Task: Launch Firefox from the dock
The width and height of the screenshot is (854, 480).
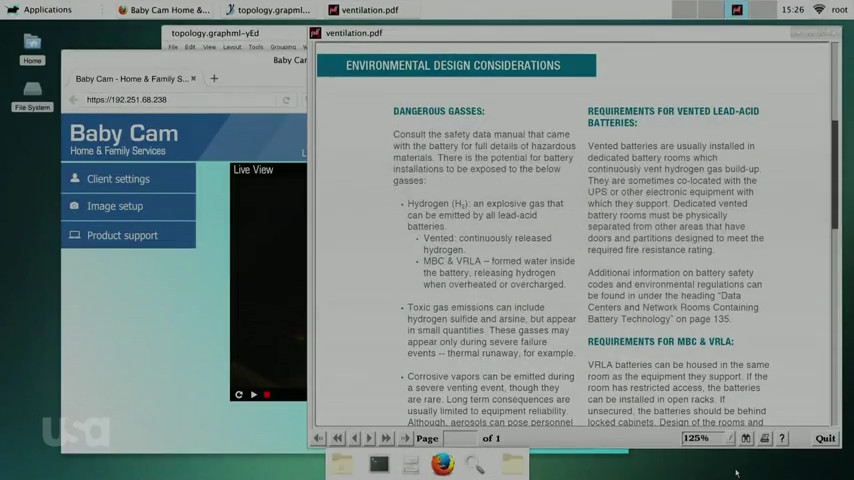Action: tap(443, 464)
